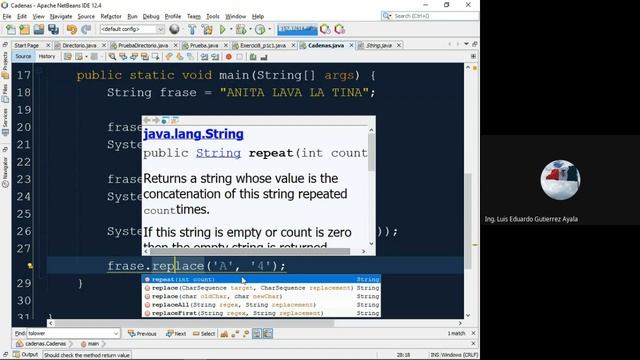Close the find bar
The width and height of the screenshot is (640, 360).
pos(473,333)
